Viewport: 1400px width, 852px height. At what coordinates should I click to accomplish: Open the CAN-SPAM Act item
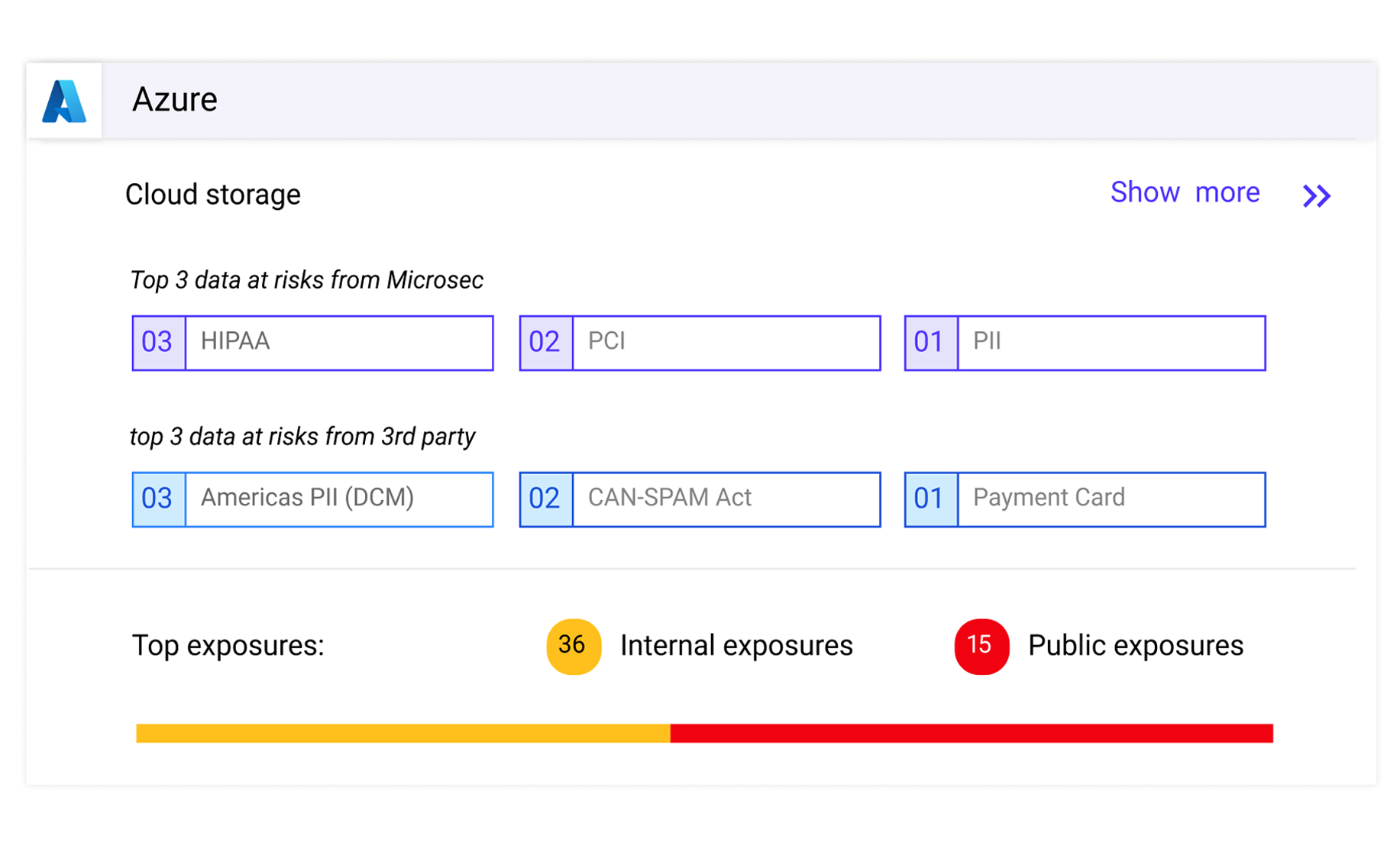coord(700,499)
